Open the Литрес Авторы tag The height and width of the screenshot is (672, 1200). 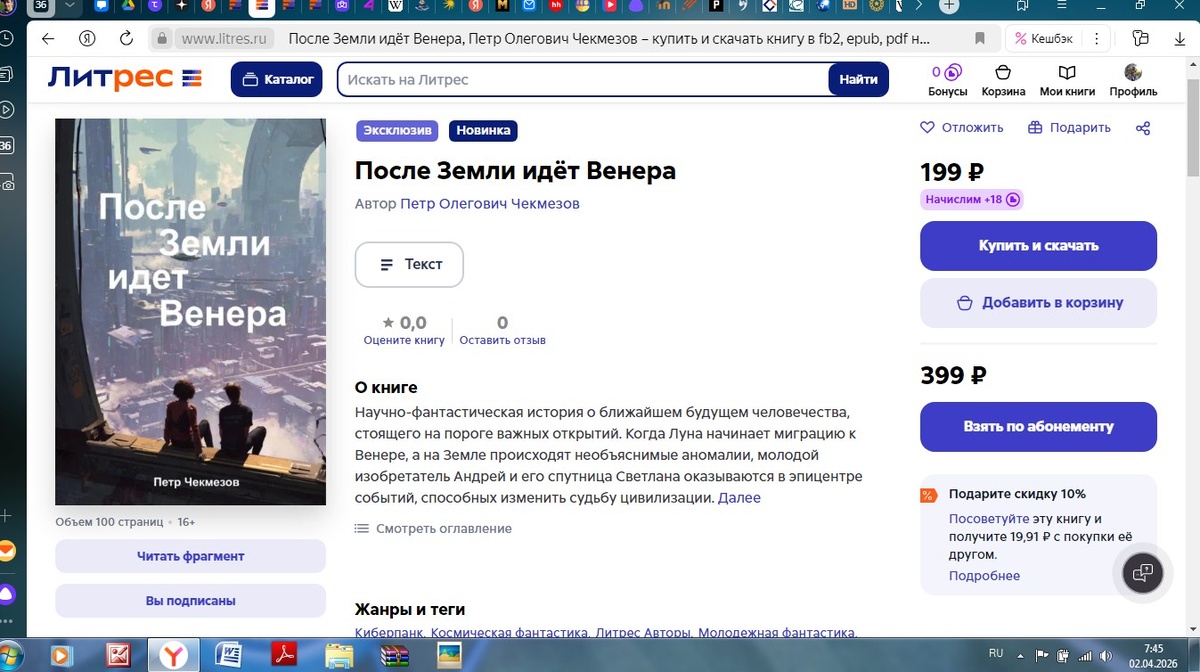[x=643, y=633]
